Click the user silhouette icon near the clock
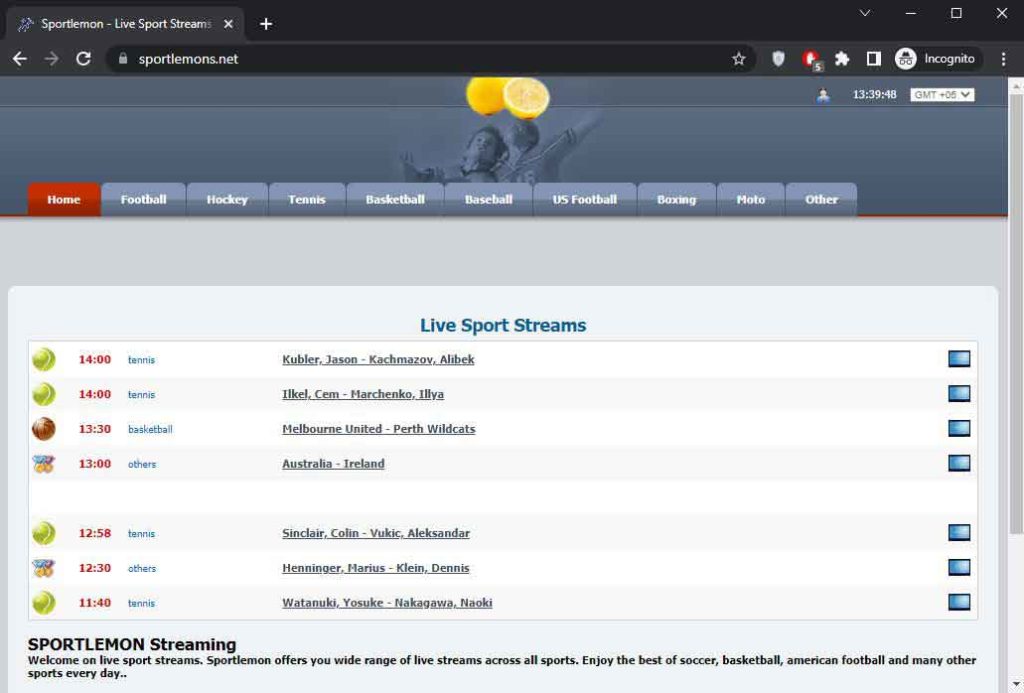Screen dimensions: 1024x693 822,93
